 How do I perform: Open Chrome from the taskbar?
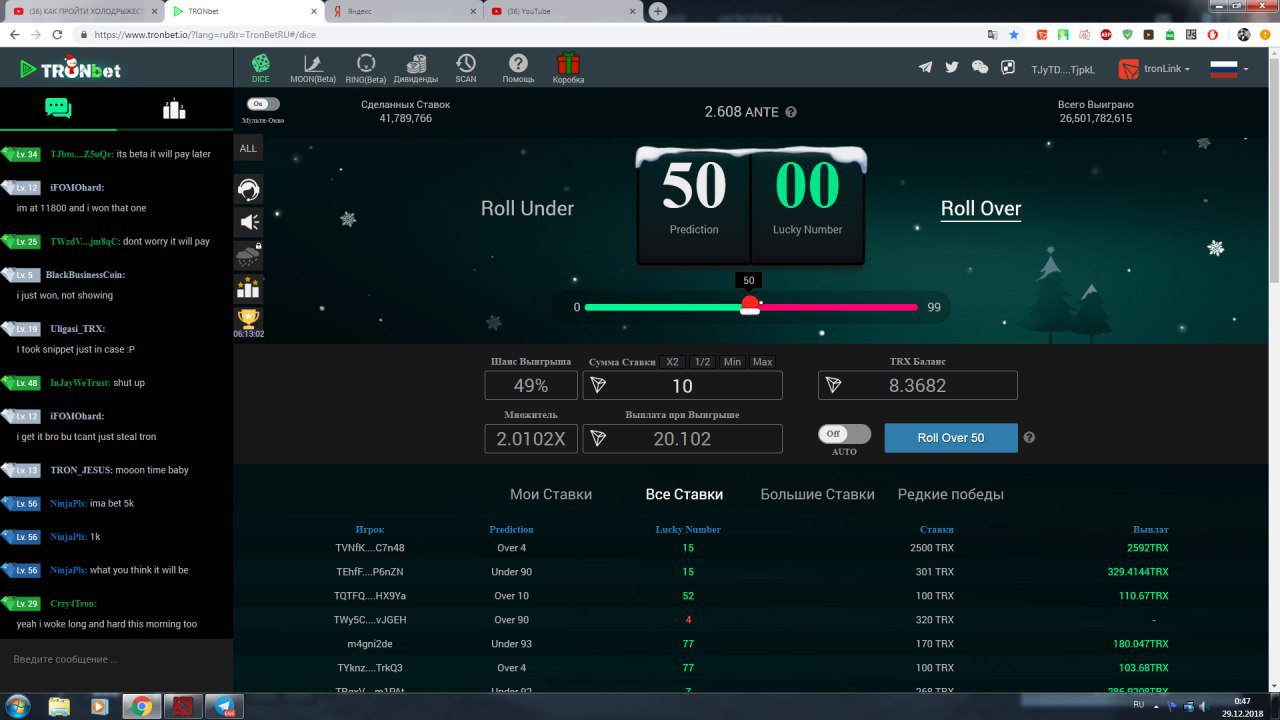(x=141, y=706)
